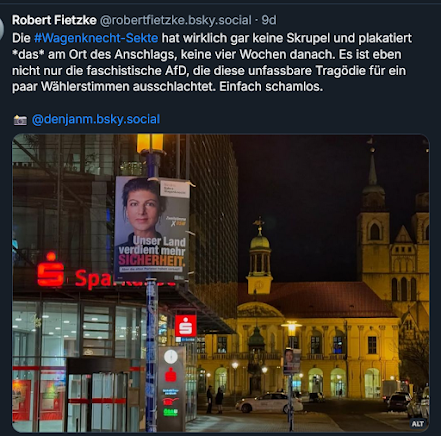441x436 pixels.
Task: Click the author avatar at left edge
Action: coord(2,28)
